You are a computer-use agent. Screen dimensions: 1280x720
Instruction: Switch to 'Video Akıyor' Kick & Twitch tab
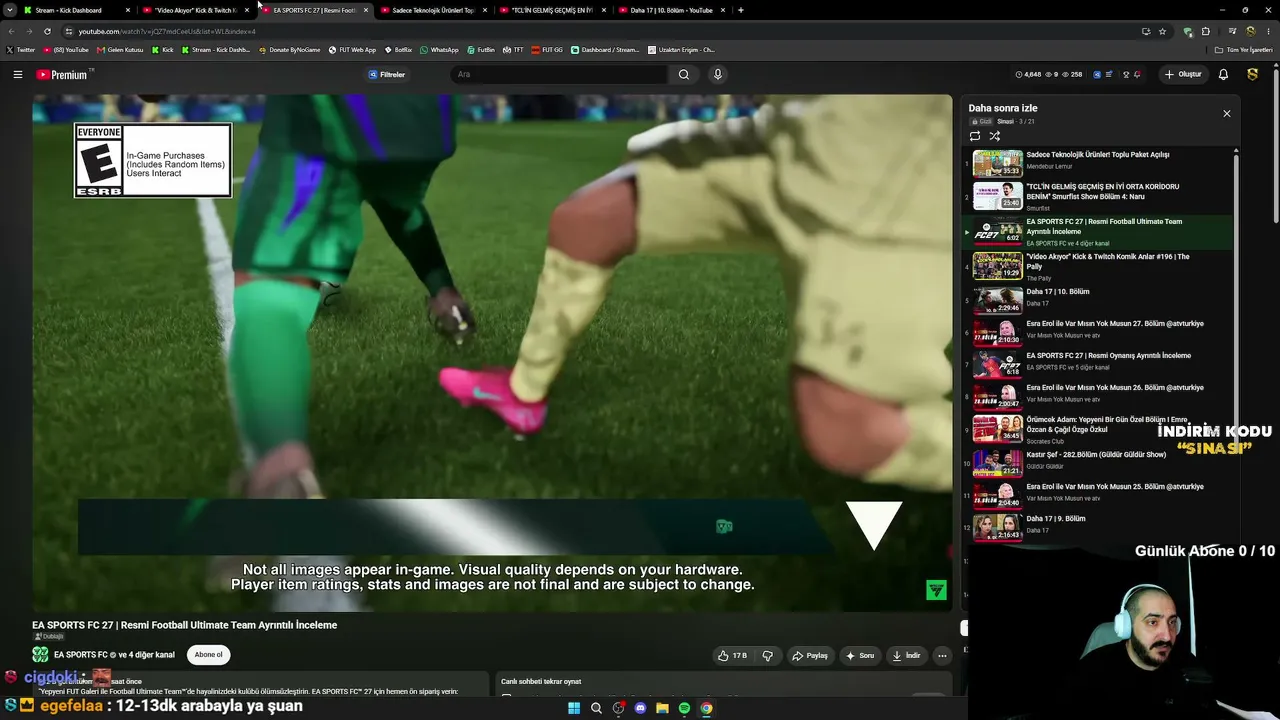coord(196,10)
